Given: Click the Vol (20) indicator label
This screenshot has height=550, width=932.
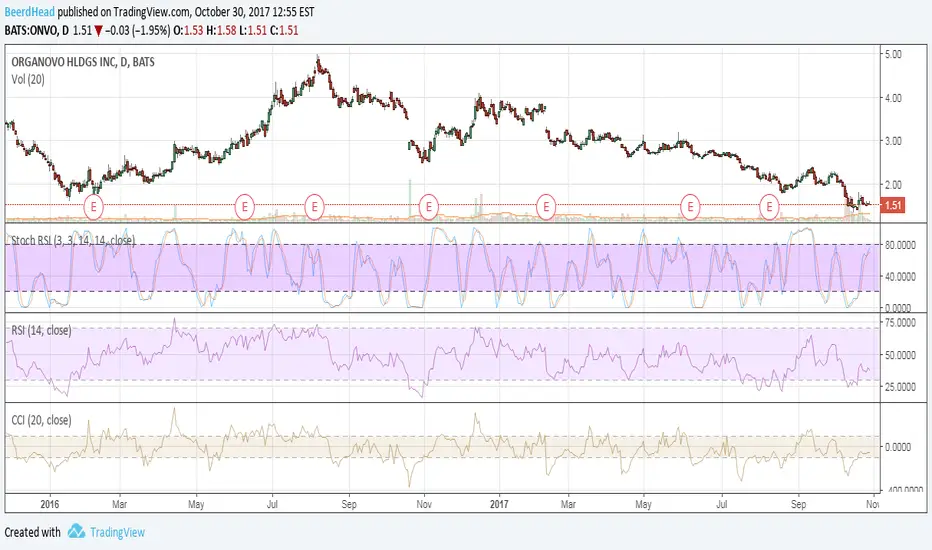Looking at the screenshot, I should click(28, 79).
